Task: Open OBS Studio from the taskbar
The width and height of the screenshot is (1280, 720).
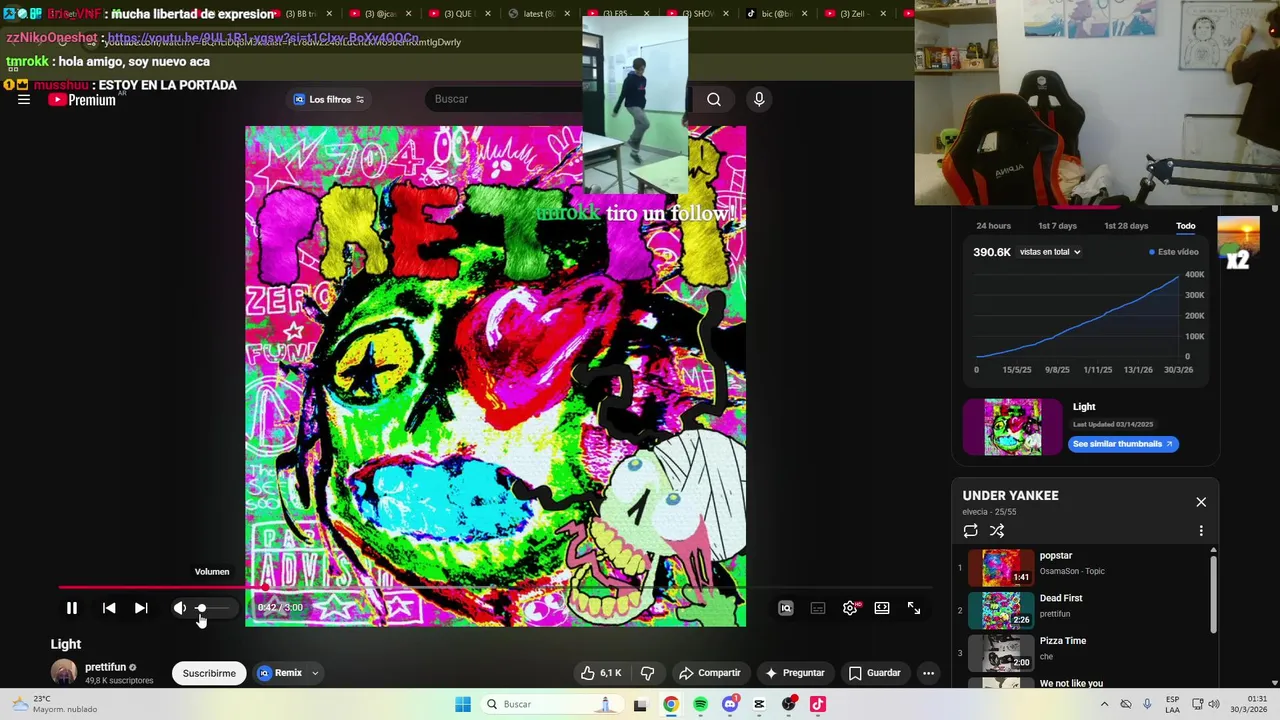Action: point(789,704)
